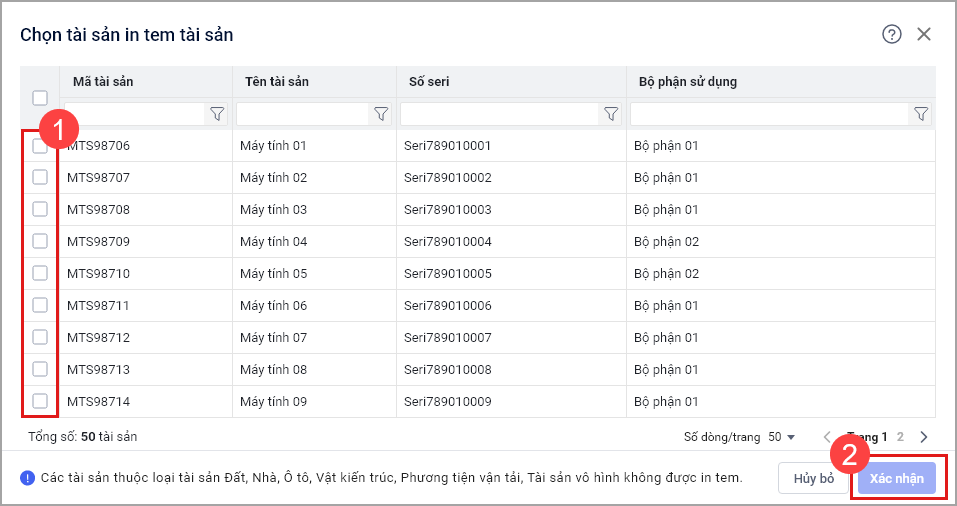Tick the checkbox for MTS98713
This screenshot has height=506, width=957.
40,369
